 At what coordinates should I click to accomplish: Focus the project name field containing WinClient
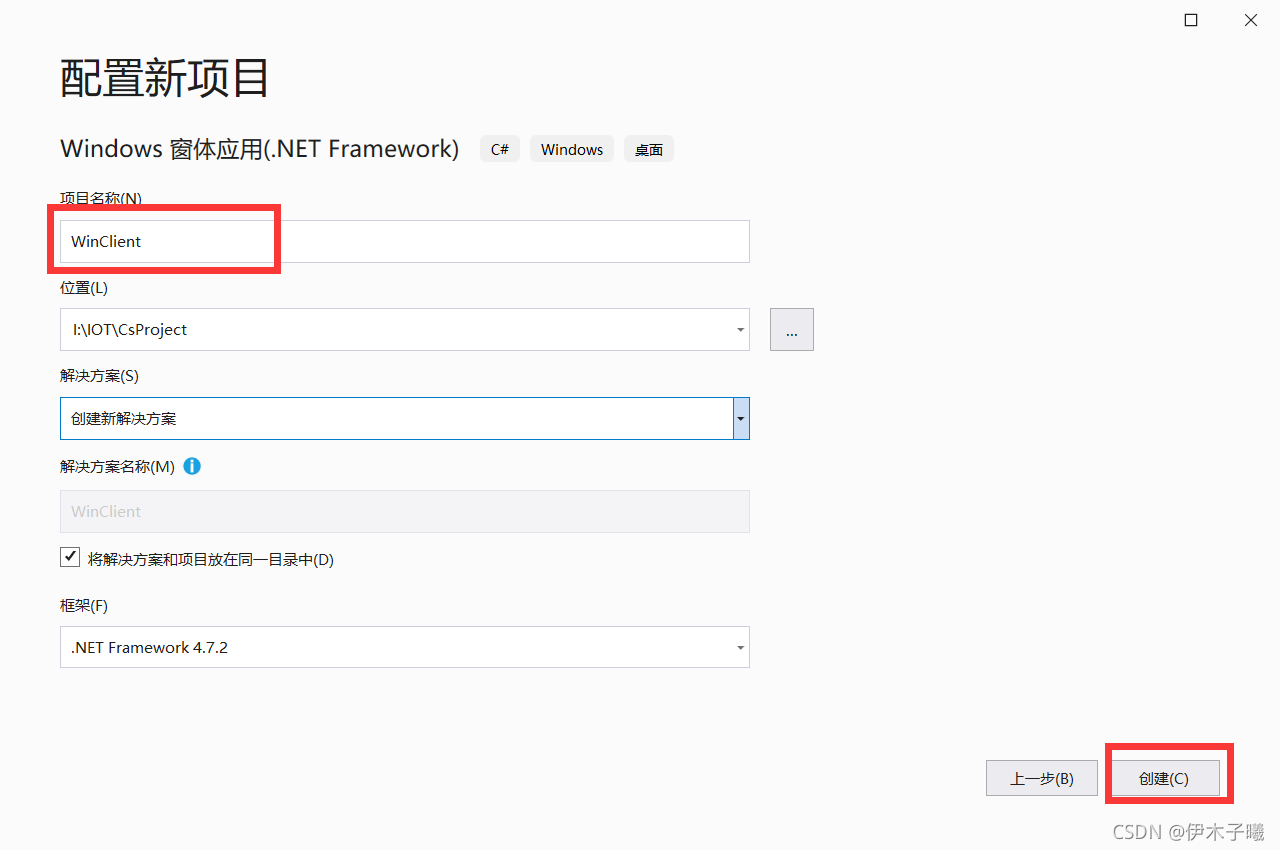(x=405, y=241)
